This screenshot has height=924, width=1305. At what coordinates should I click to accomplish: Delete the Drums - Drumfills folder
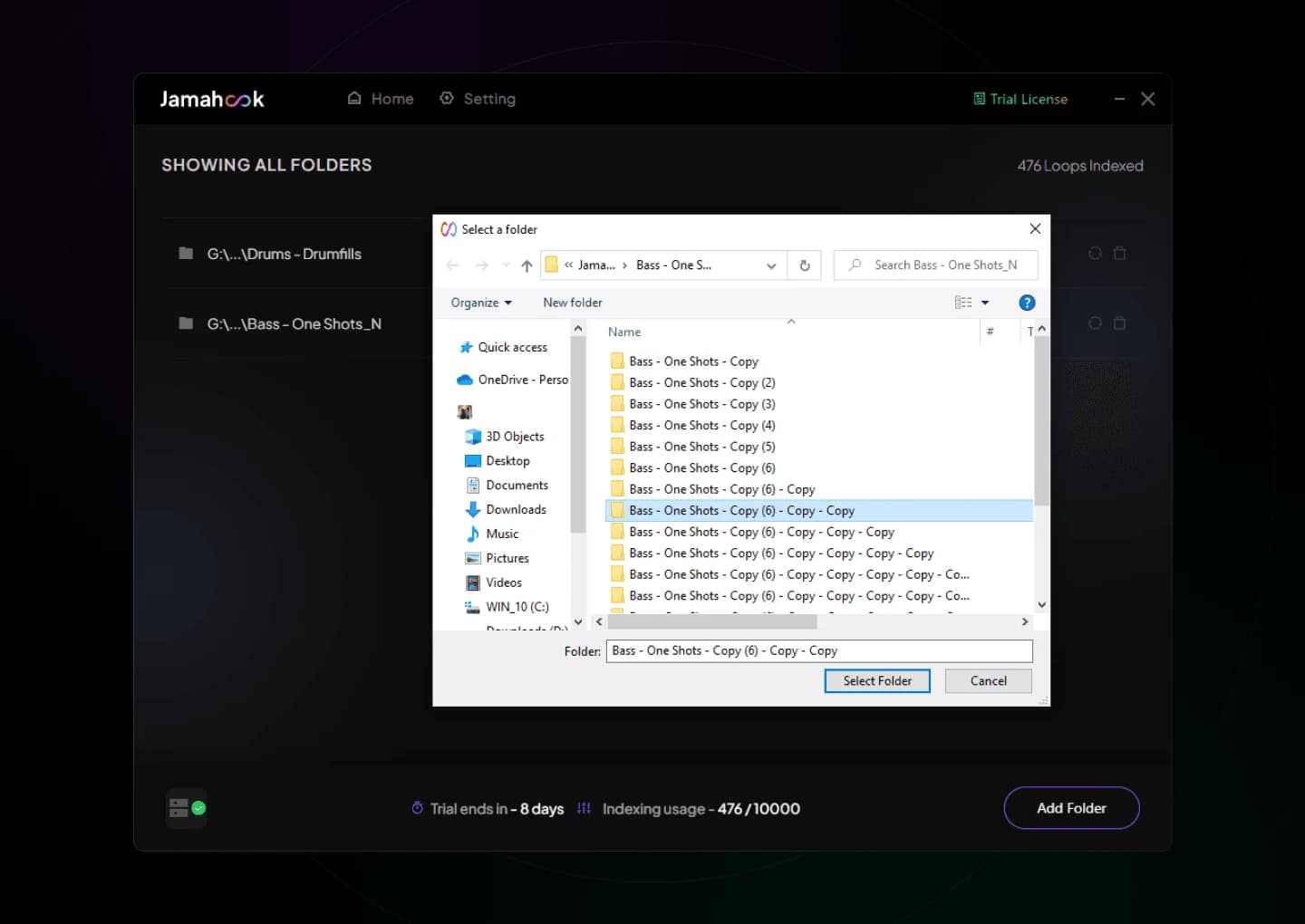(1120, 254)
